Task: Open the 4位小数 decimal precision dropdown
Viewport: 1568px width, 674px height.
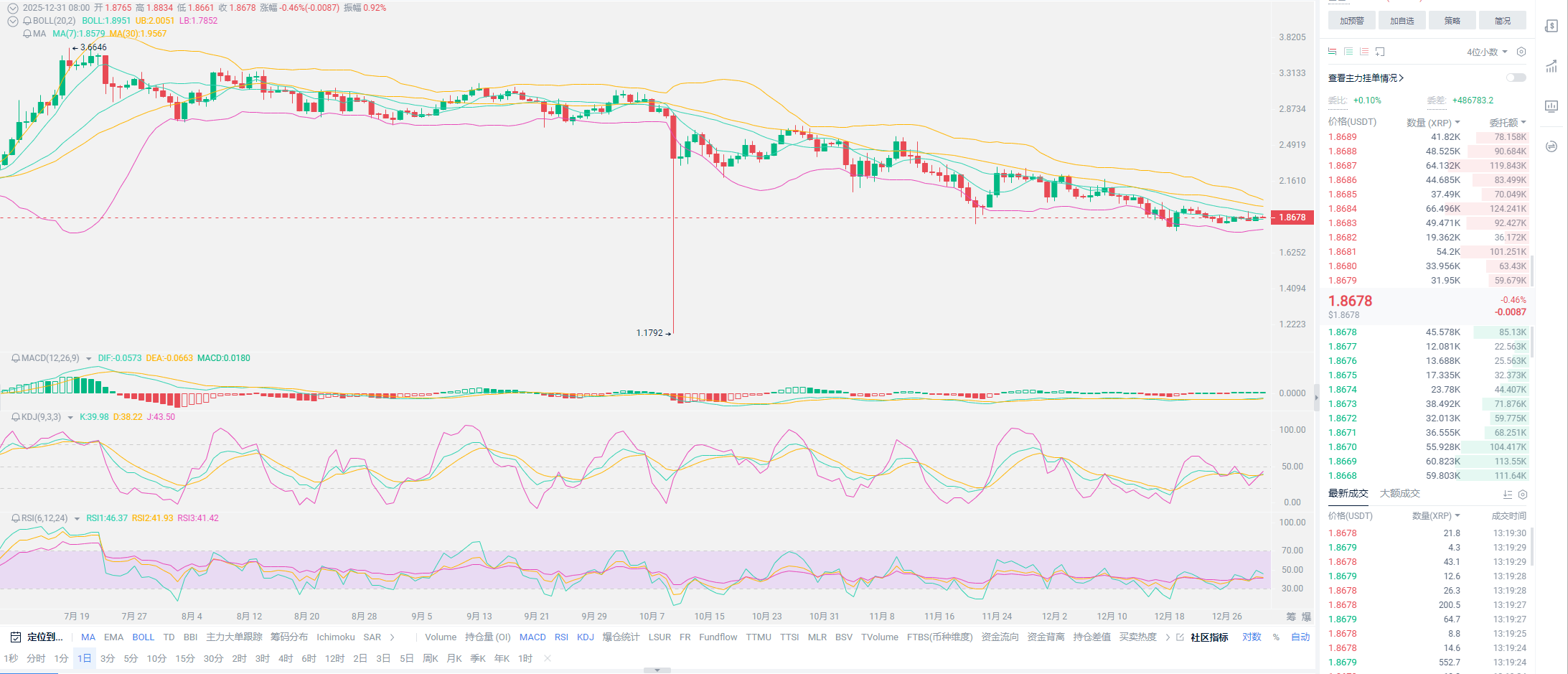Action: click(x=1487, y=52)
